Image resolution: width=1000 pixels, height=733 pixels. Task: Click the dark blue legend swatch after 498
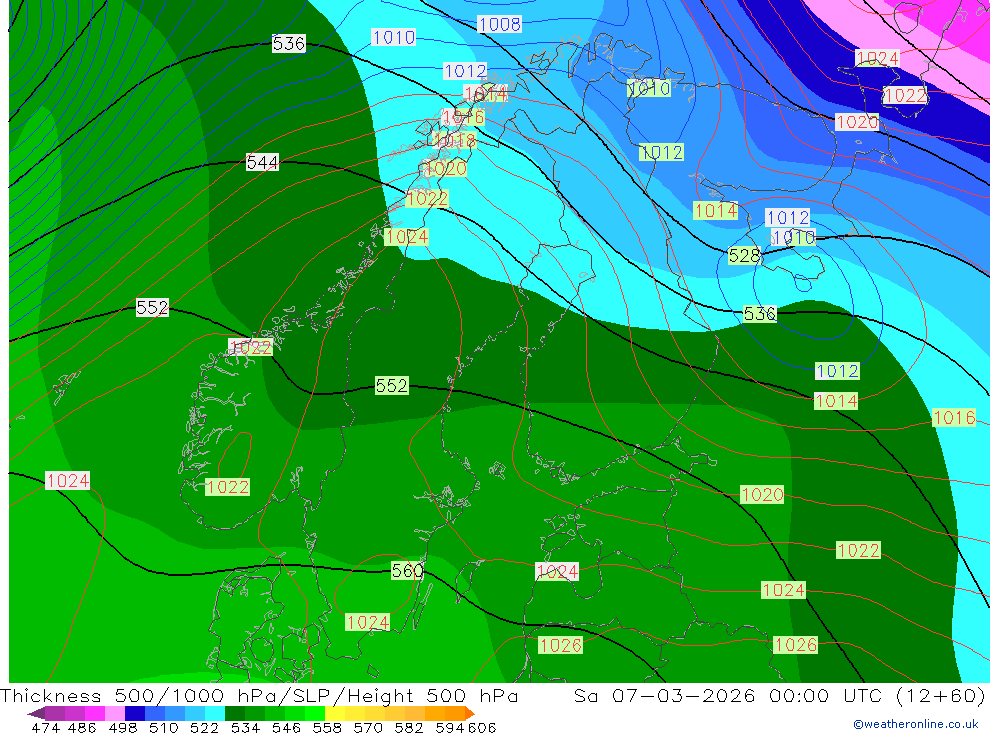click(135, 713)
